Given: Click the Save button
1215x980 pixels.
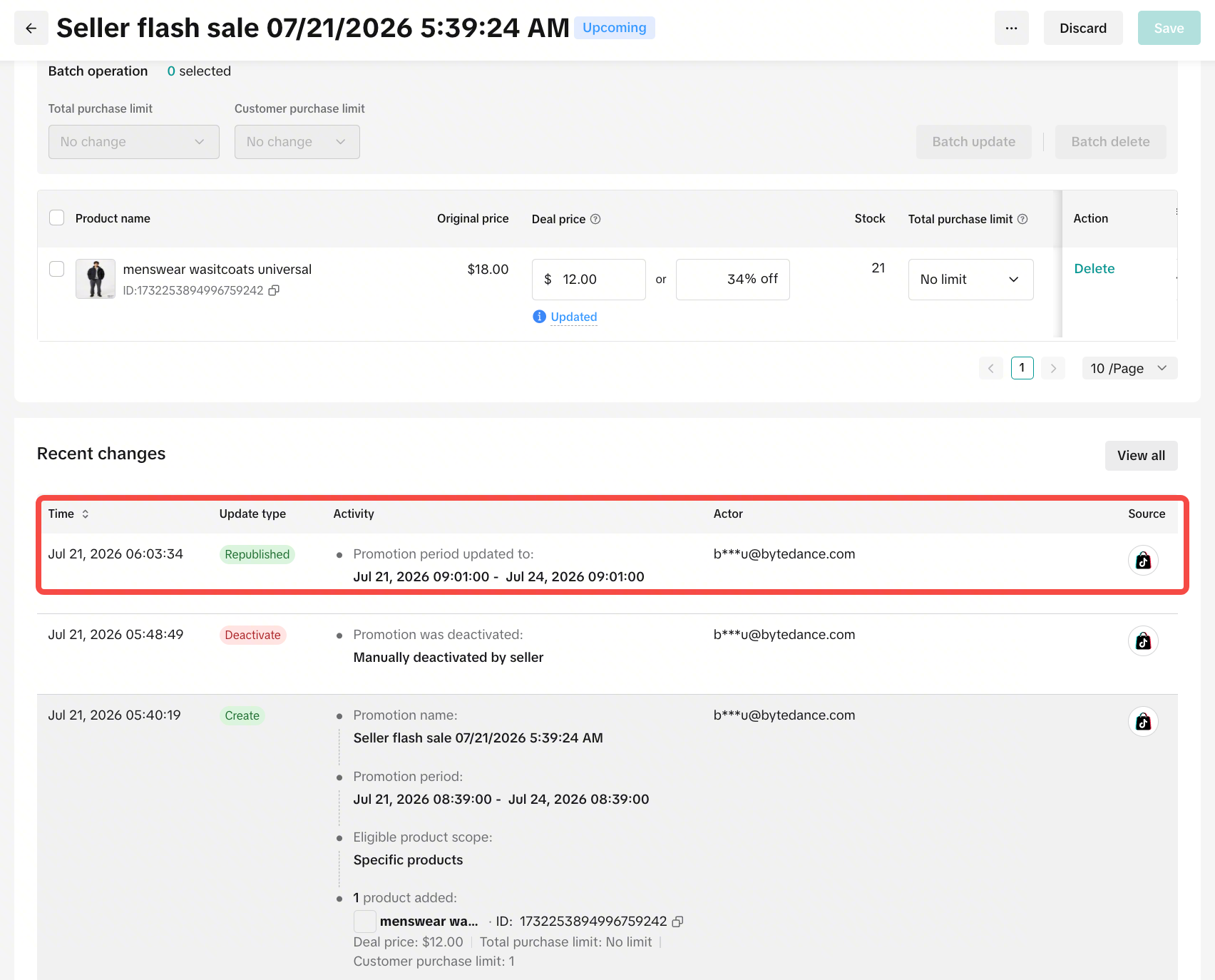Looking at the screenshot, I should click(1169, 28).
